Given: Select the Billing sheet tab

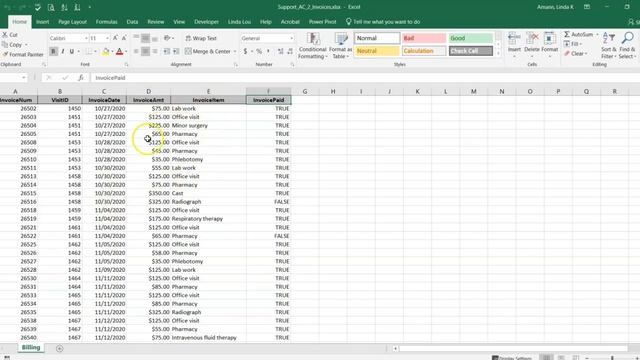Looking at the screenshot, I should [x=31, y=347].
